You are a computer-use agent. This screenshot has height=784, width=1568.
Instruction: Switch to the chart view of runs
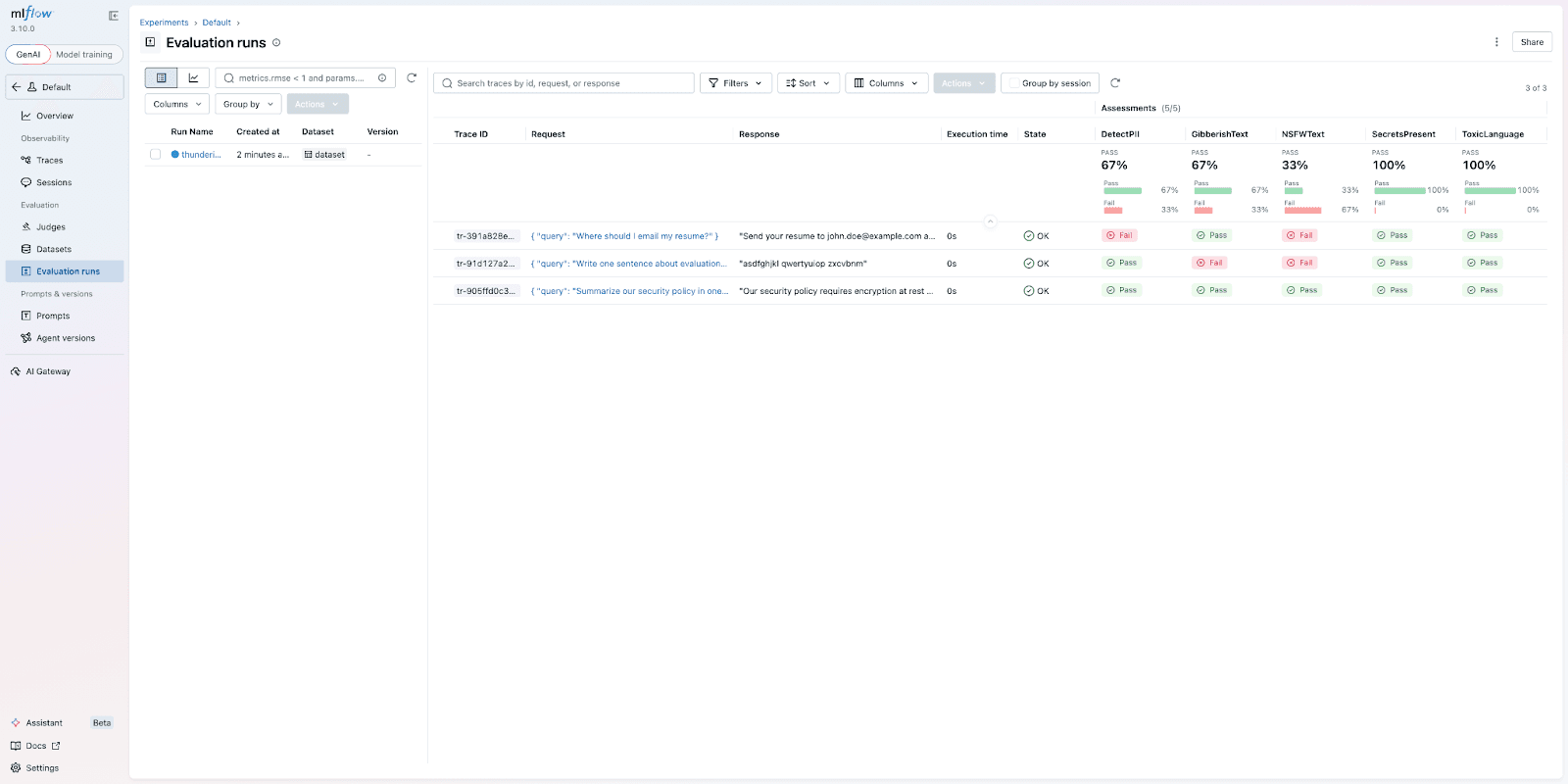pyautogui.click(x=193, y=77)
